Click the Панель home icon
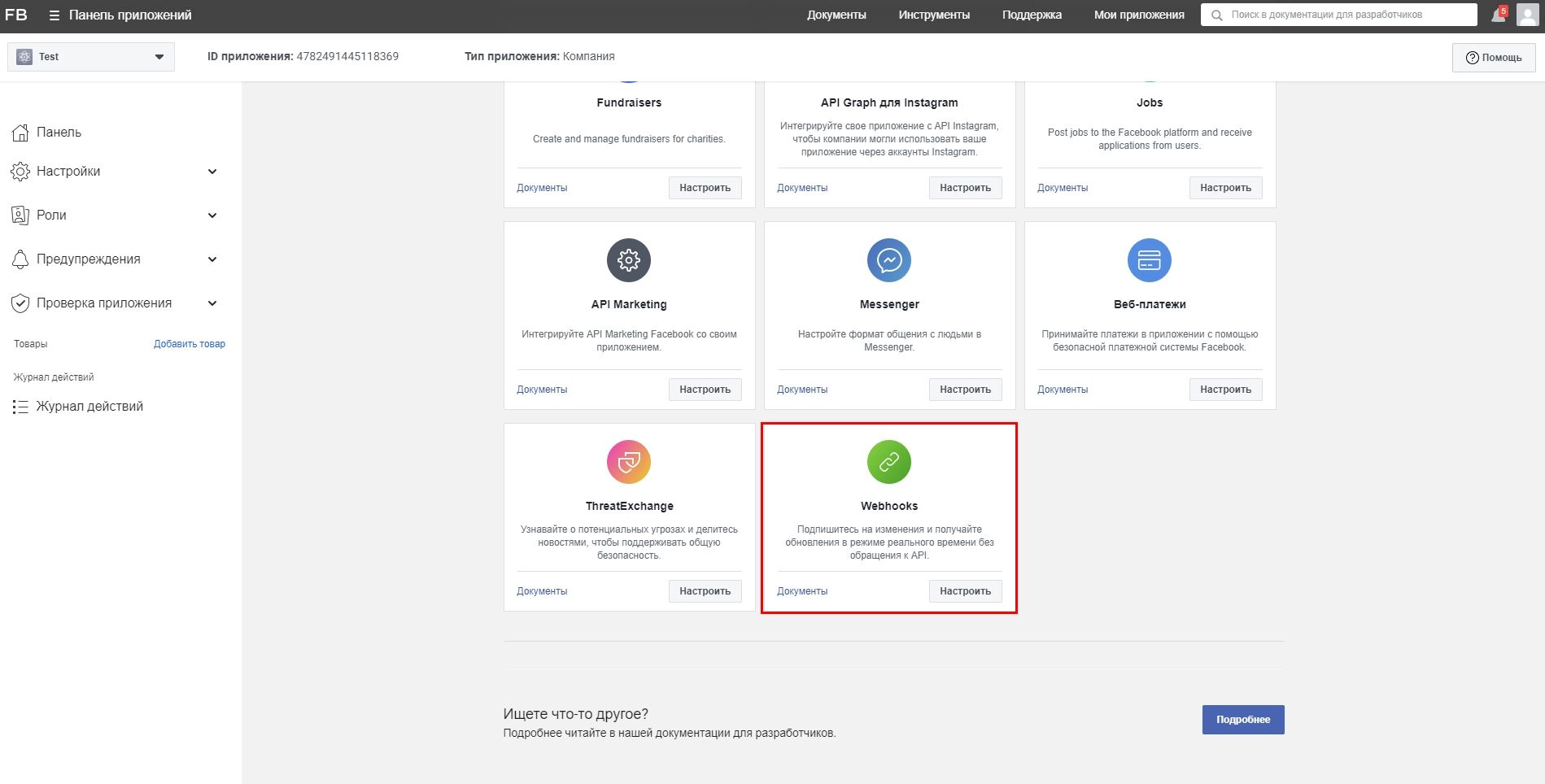1545x784 pixels. point(20,133)
